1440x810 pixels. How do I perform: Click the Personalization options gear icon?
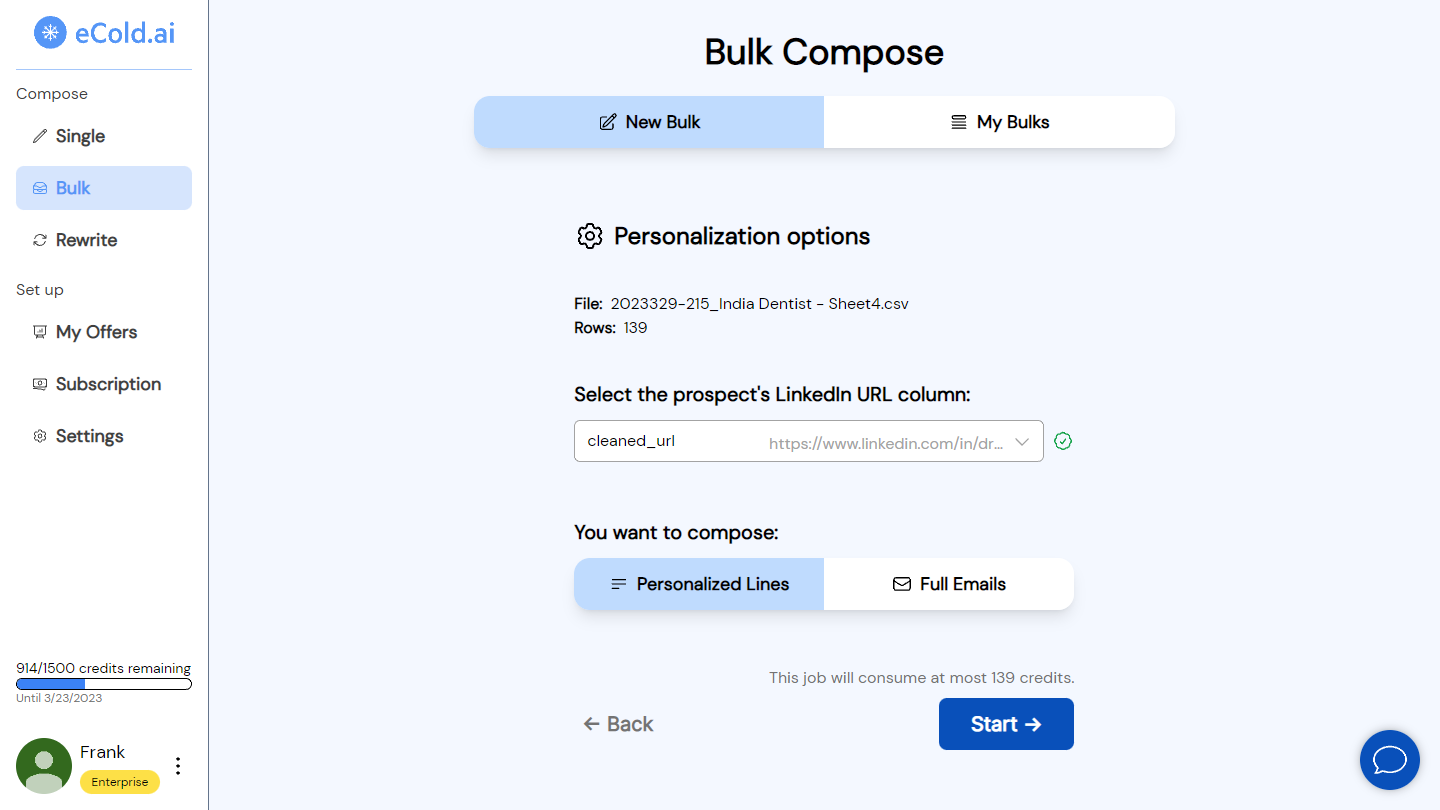coord(590,236)
